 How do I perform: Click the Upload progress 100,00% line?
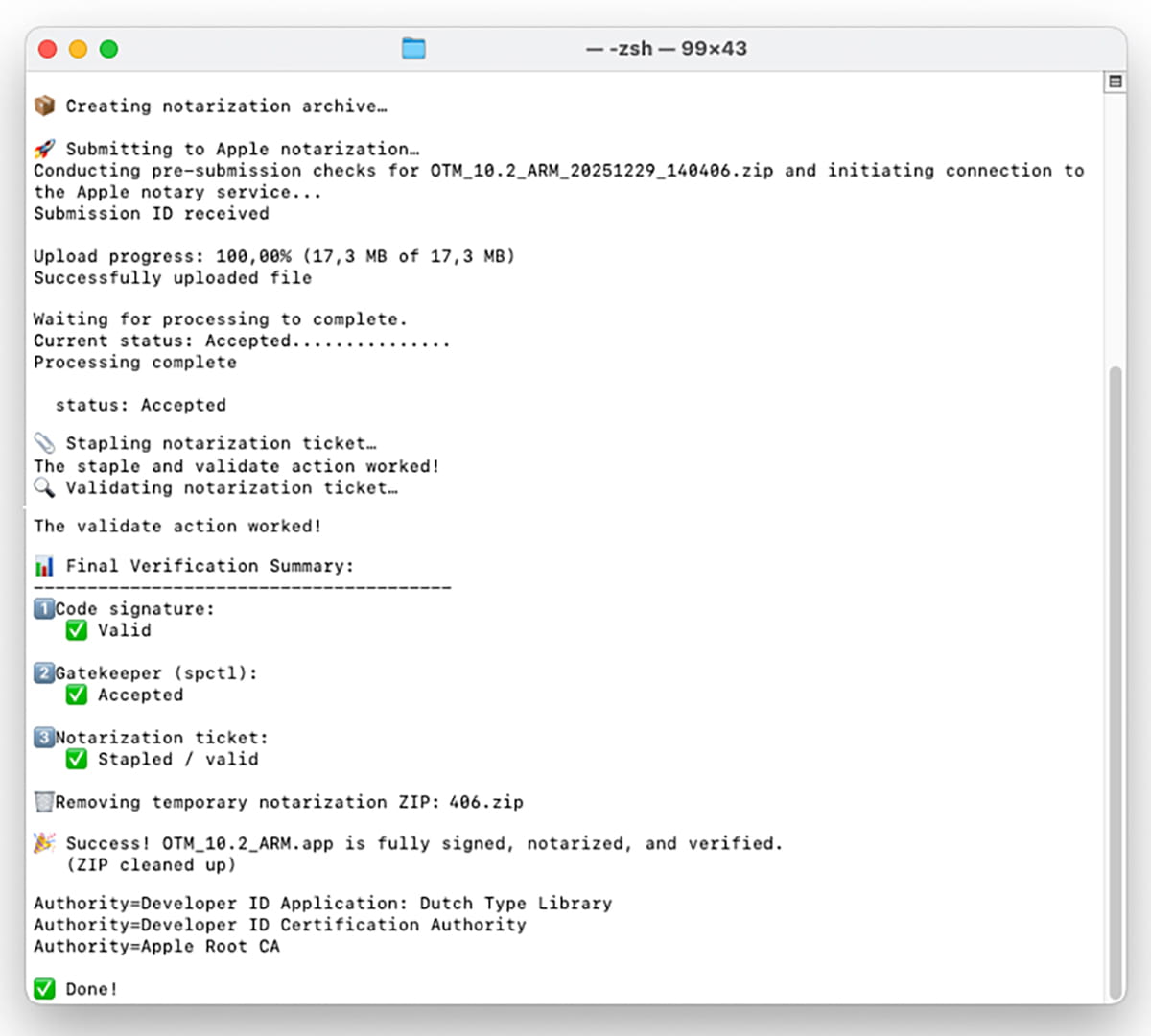(x=273, y=256)
